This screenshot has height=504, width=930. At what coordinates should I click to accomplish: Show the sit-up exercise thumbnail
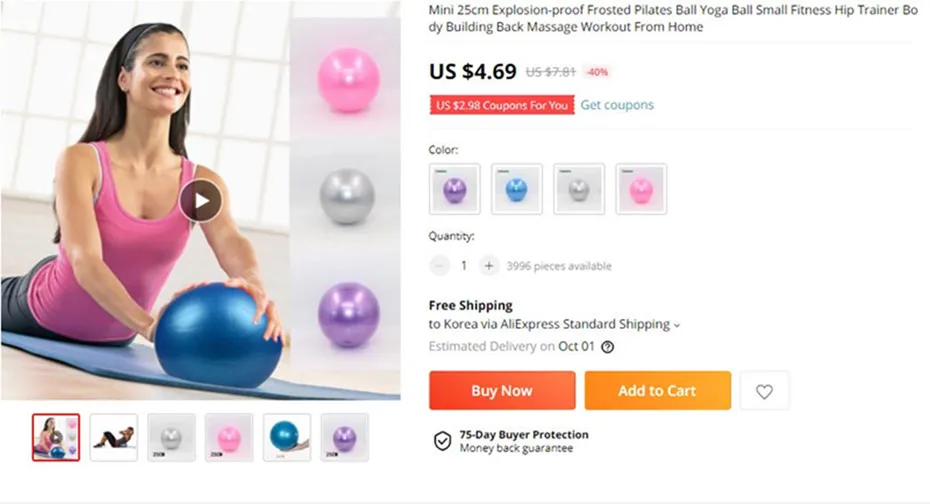[x=113, y=438]
